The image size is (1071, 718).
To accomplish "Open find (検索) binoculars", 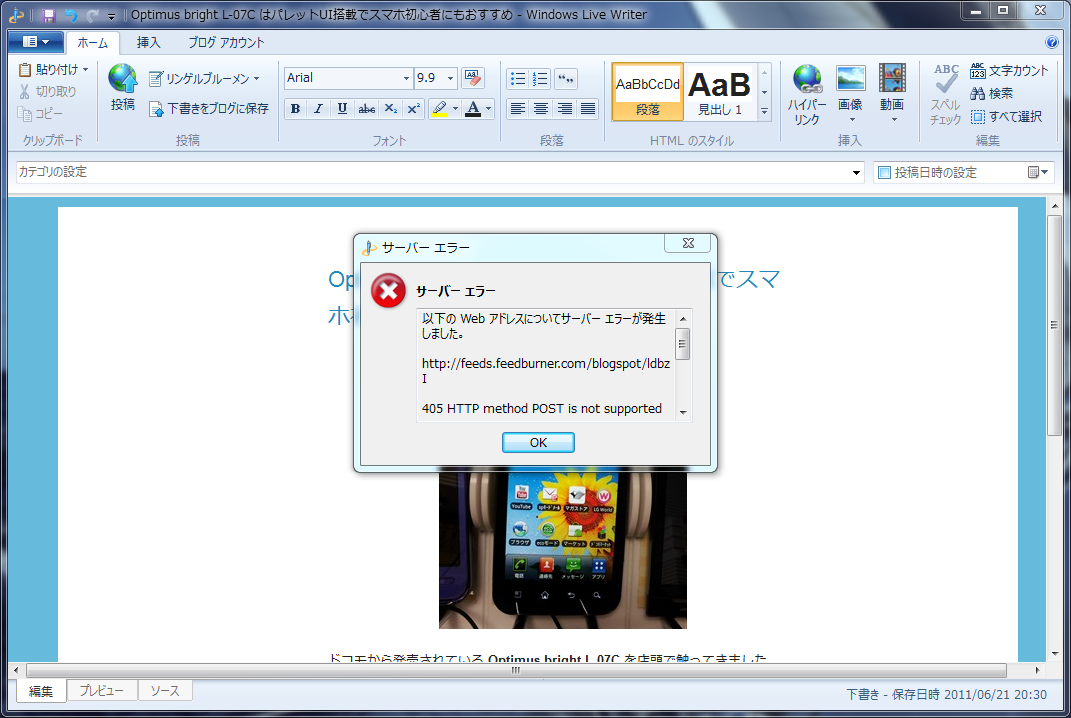I will point(992,93).
